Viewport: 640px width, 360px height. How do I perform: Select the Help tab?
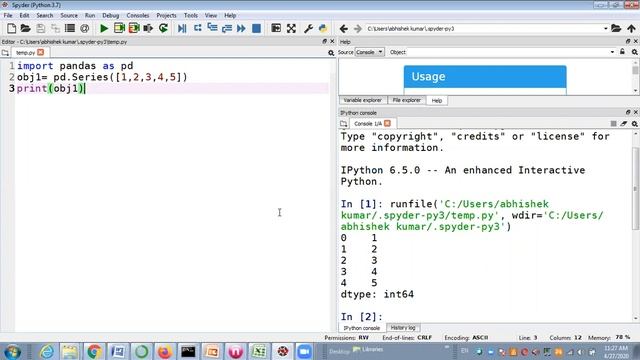point(437,100)
